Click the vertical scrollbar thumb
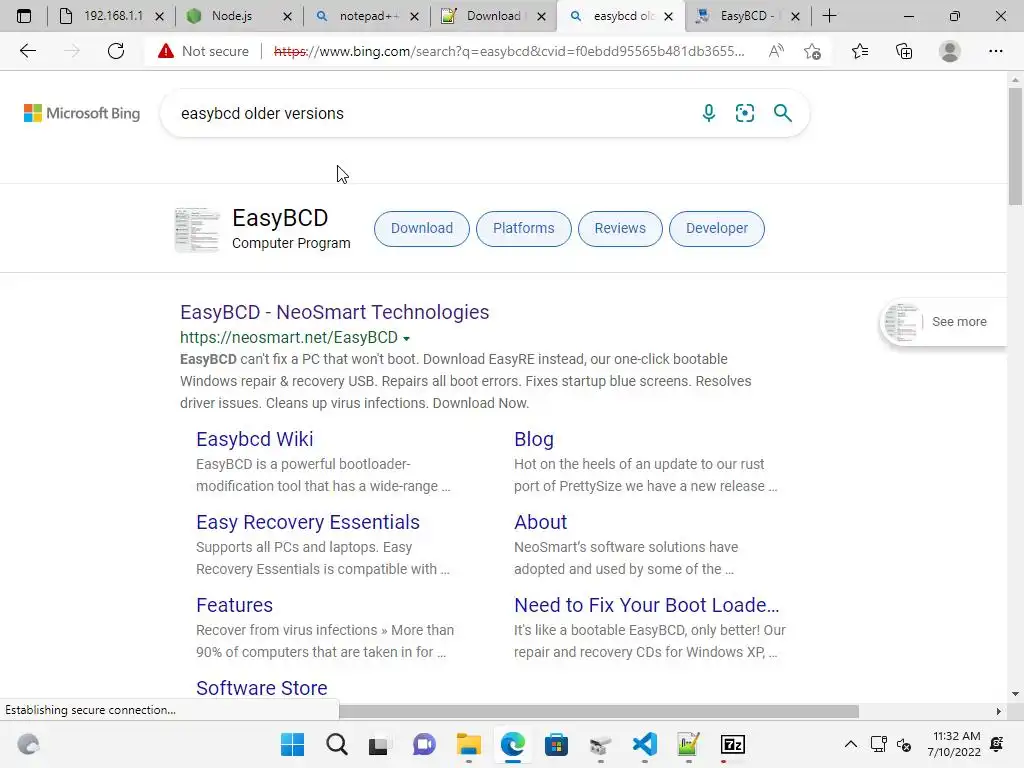The width and height of the screenshot is (1024, 768). 1015,146
